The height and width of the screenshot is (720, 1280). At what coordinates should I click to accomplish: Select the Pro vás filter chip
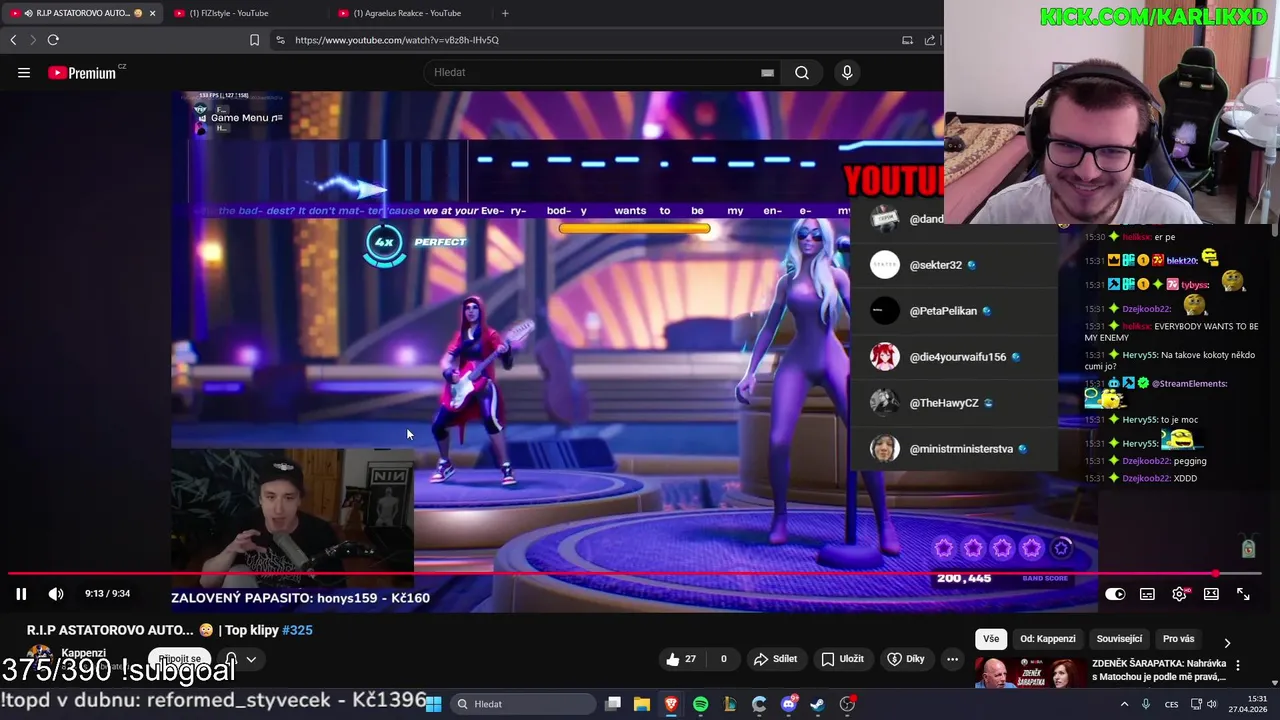pos(1178,639)
